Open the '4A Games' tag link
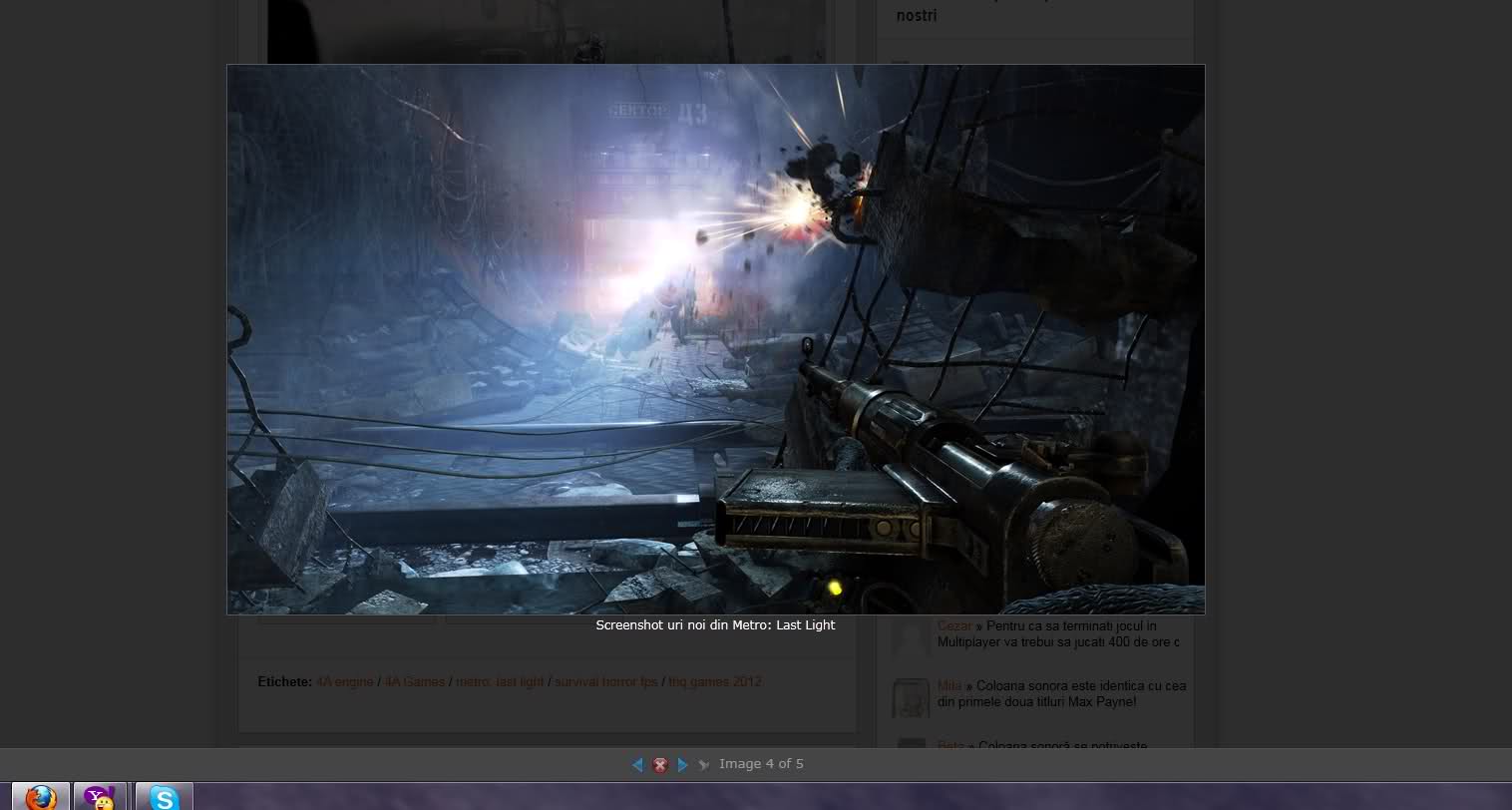This screenshot has width=1512, height=810. pyautogui.click(x=415, y=682)
